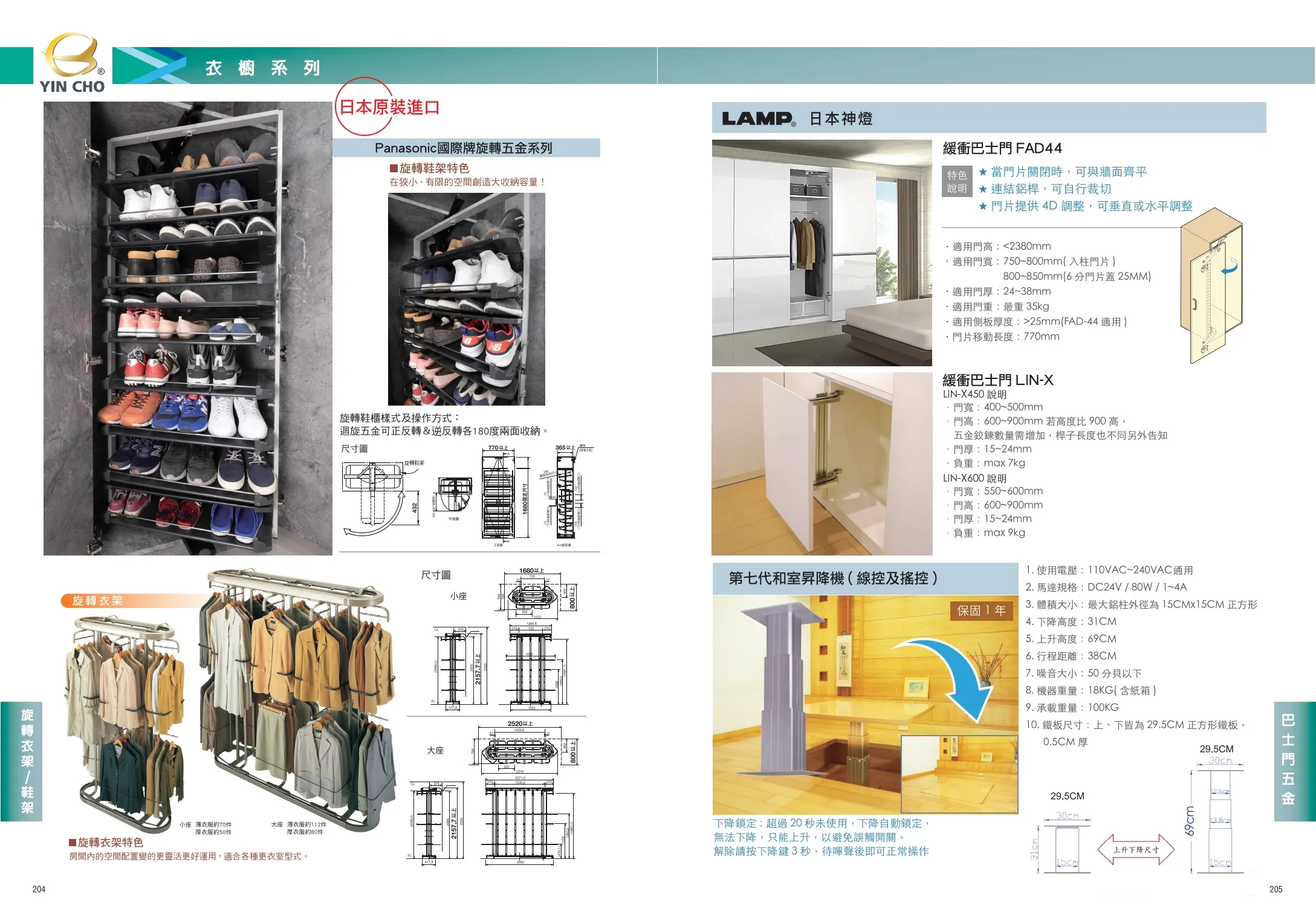Click the 下降高度：31CM spec

[x=1071, y=621]
